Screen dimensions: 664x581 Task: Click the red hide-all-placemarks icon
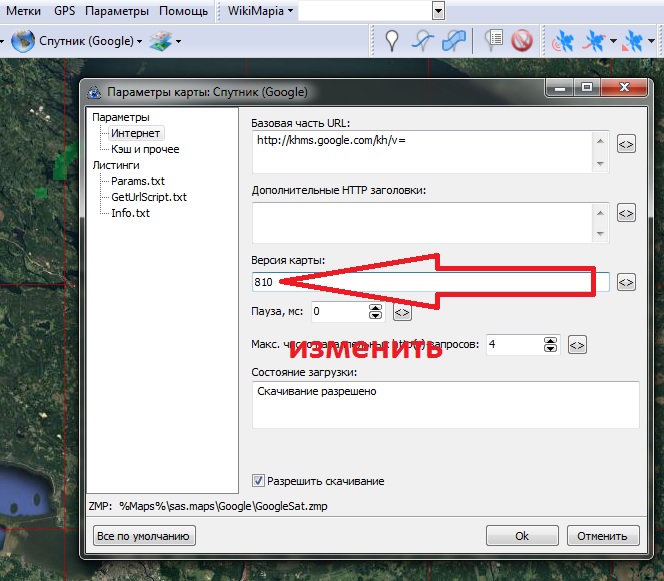point(521,41)
